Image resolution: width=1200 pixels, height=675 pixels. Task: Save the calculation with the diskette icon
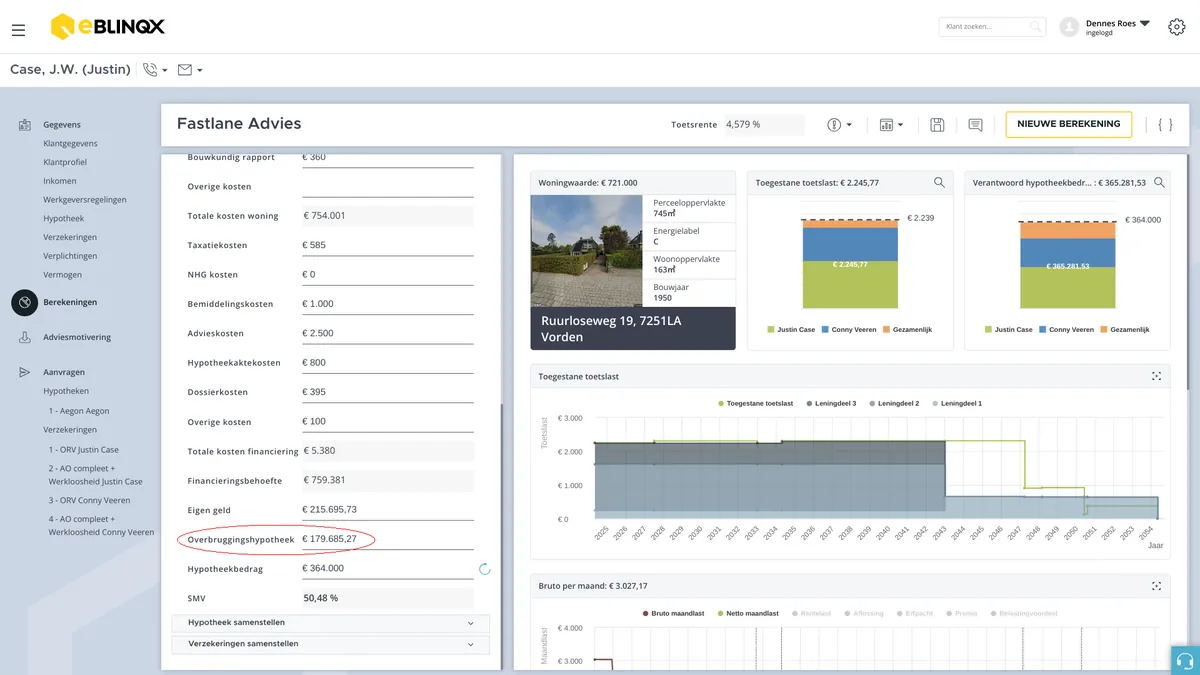click(x=937, y=125)
